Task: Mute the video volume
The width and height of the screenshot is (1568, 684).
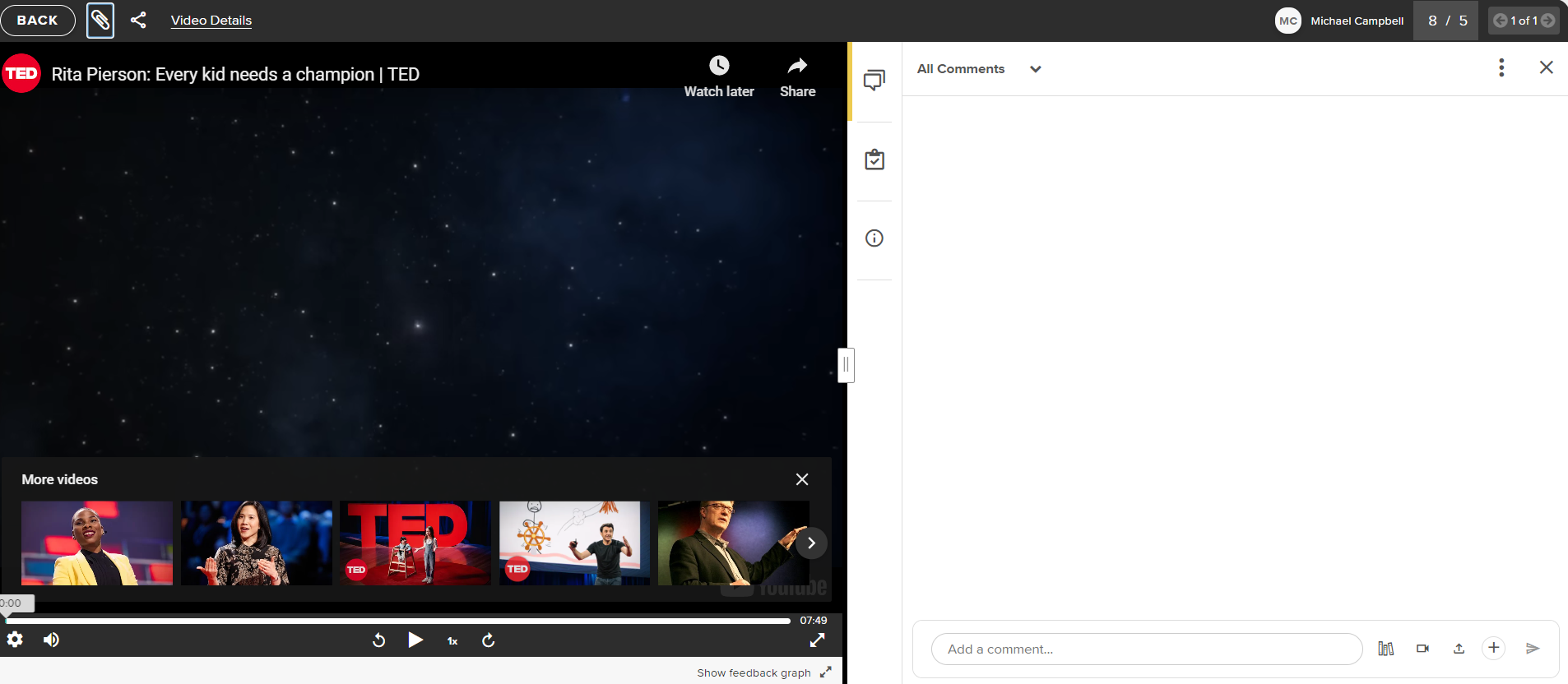Action: pos(51,640)
